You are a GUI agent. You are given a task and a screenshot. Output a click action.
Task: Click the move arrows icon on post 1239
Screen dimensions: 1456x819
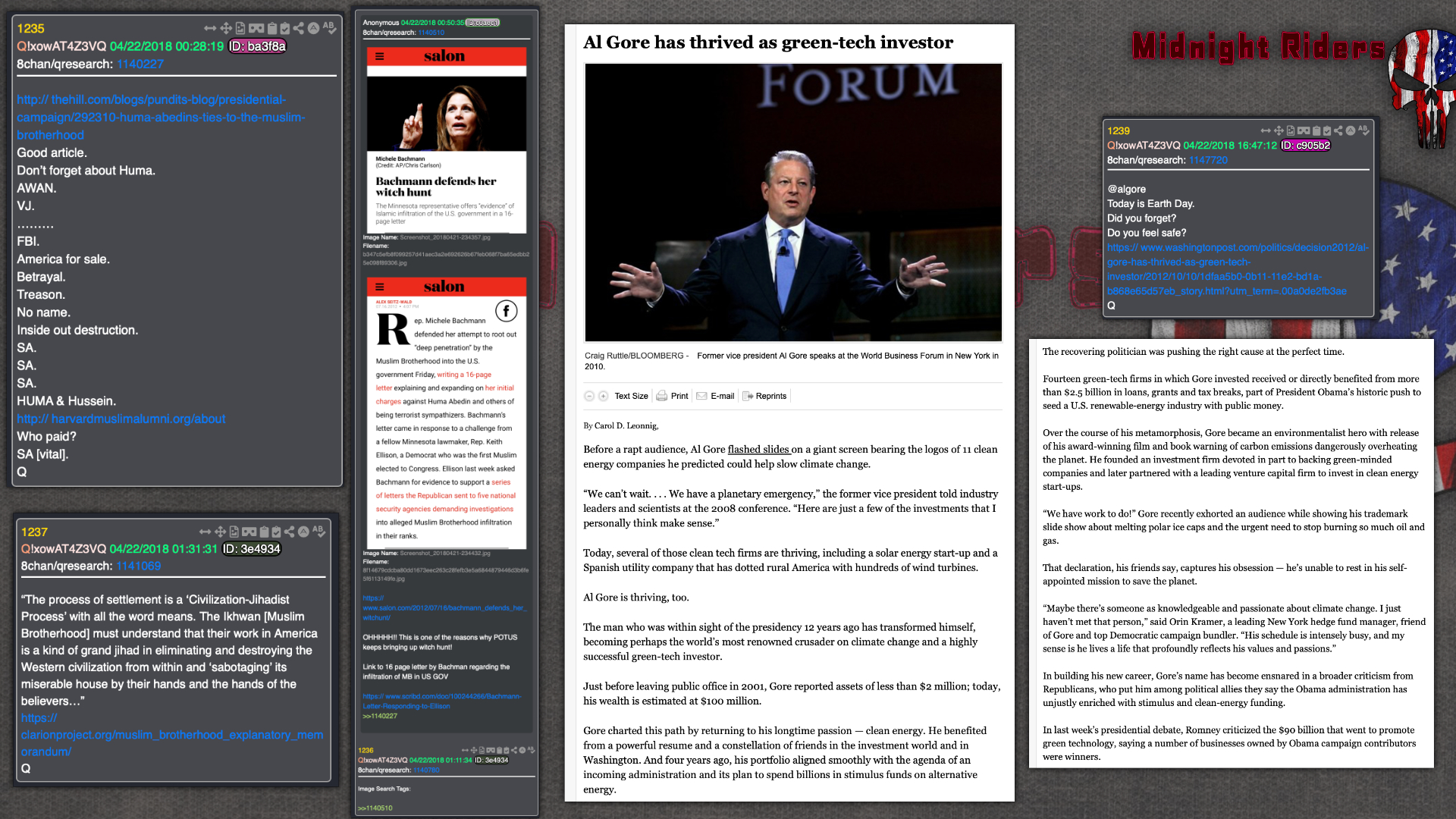click(1279, 130)
